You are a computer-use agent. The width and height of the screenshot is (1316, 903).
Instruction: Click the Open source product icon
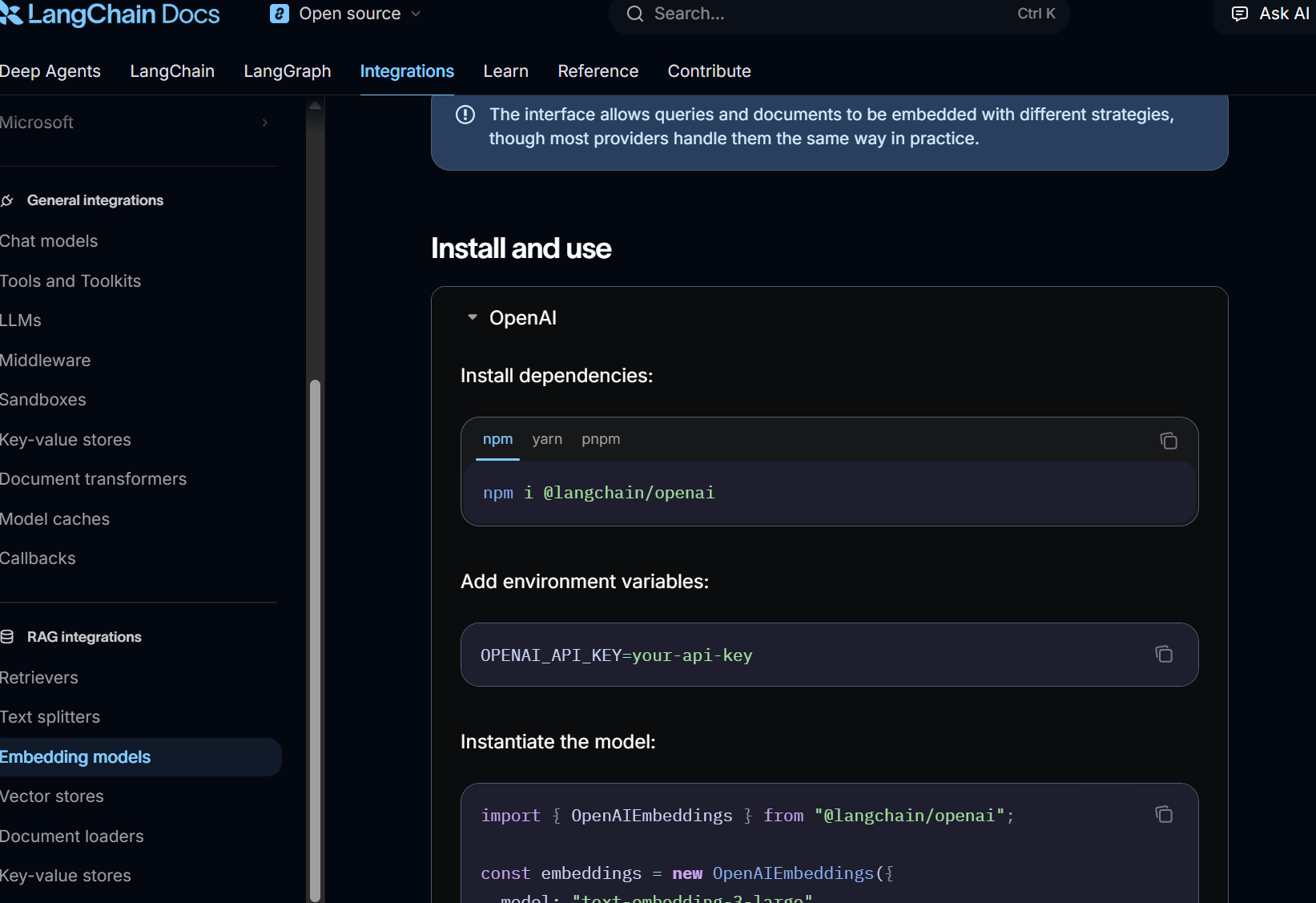(280, 14)
